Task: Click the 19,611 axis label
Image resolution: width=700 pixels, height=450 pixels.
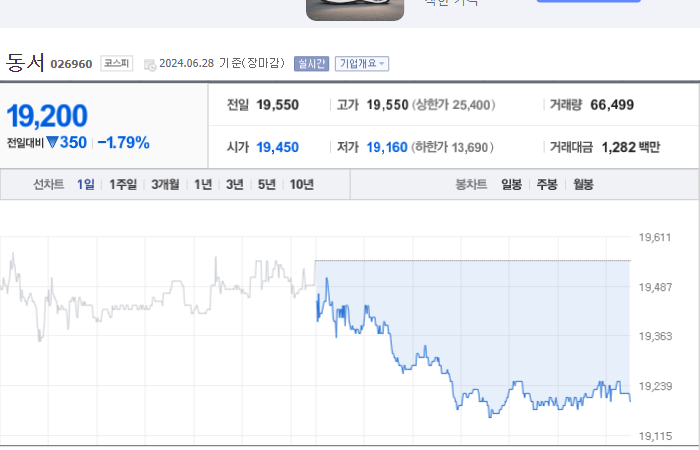Action: [x=655, y=238]
